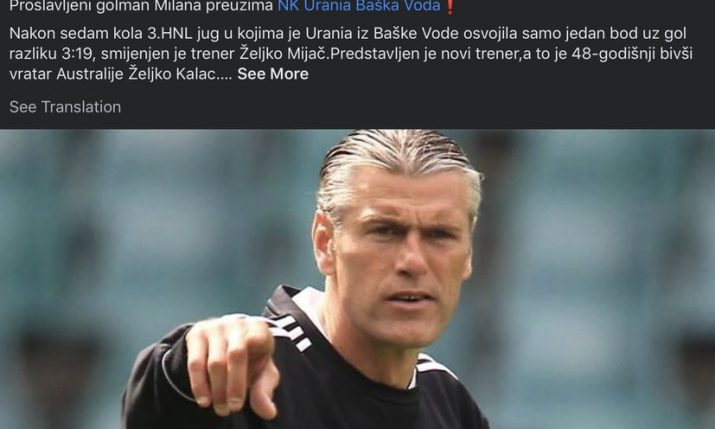The width and height of the screenshot is (715, 429).
Task: Click the red exclamation mark emoji
Action: 450,6
